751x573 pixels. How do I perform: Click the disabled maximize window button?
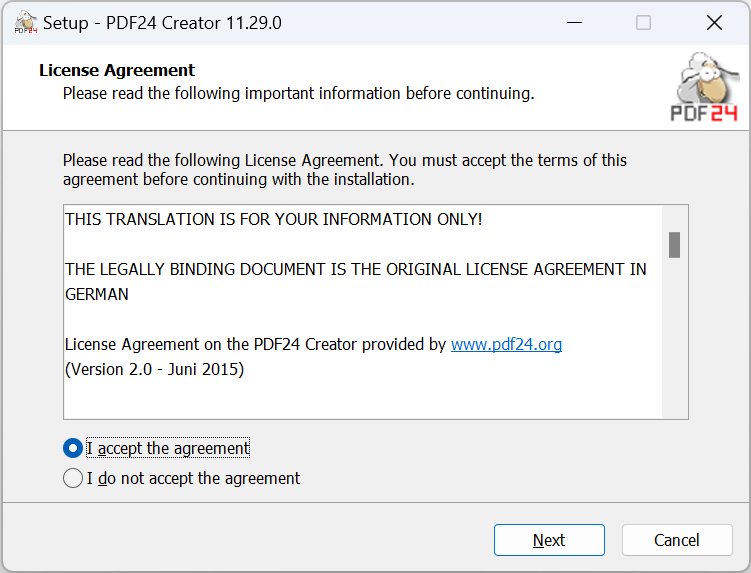tap(643, 22)
